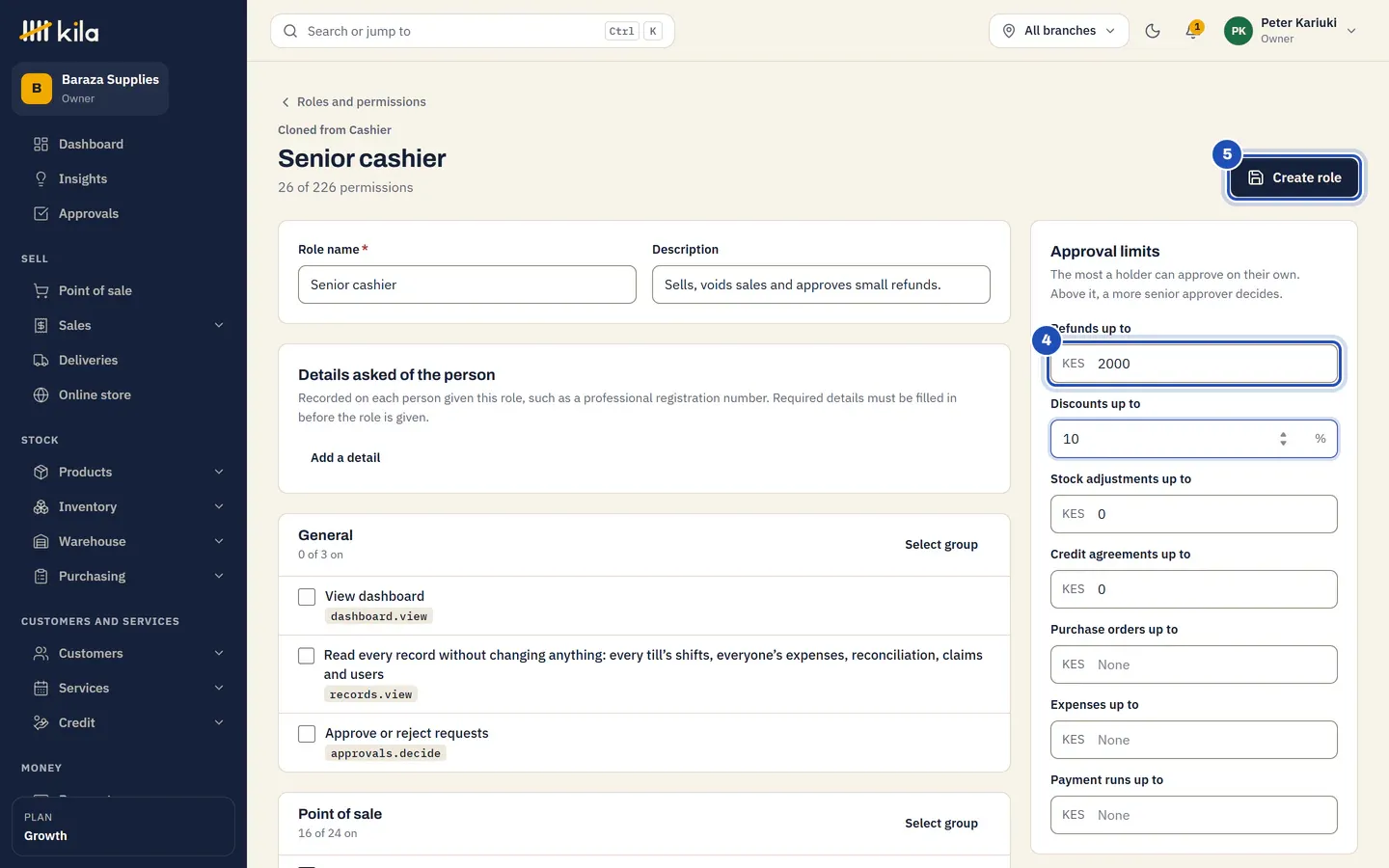Click the Point of sale cart icon
Image resolution: width=1389 pixels, height=868 pixels.
41,291
